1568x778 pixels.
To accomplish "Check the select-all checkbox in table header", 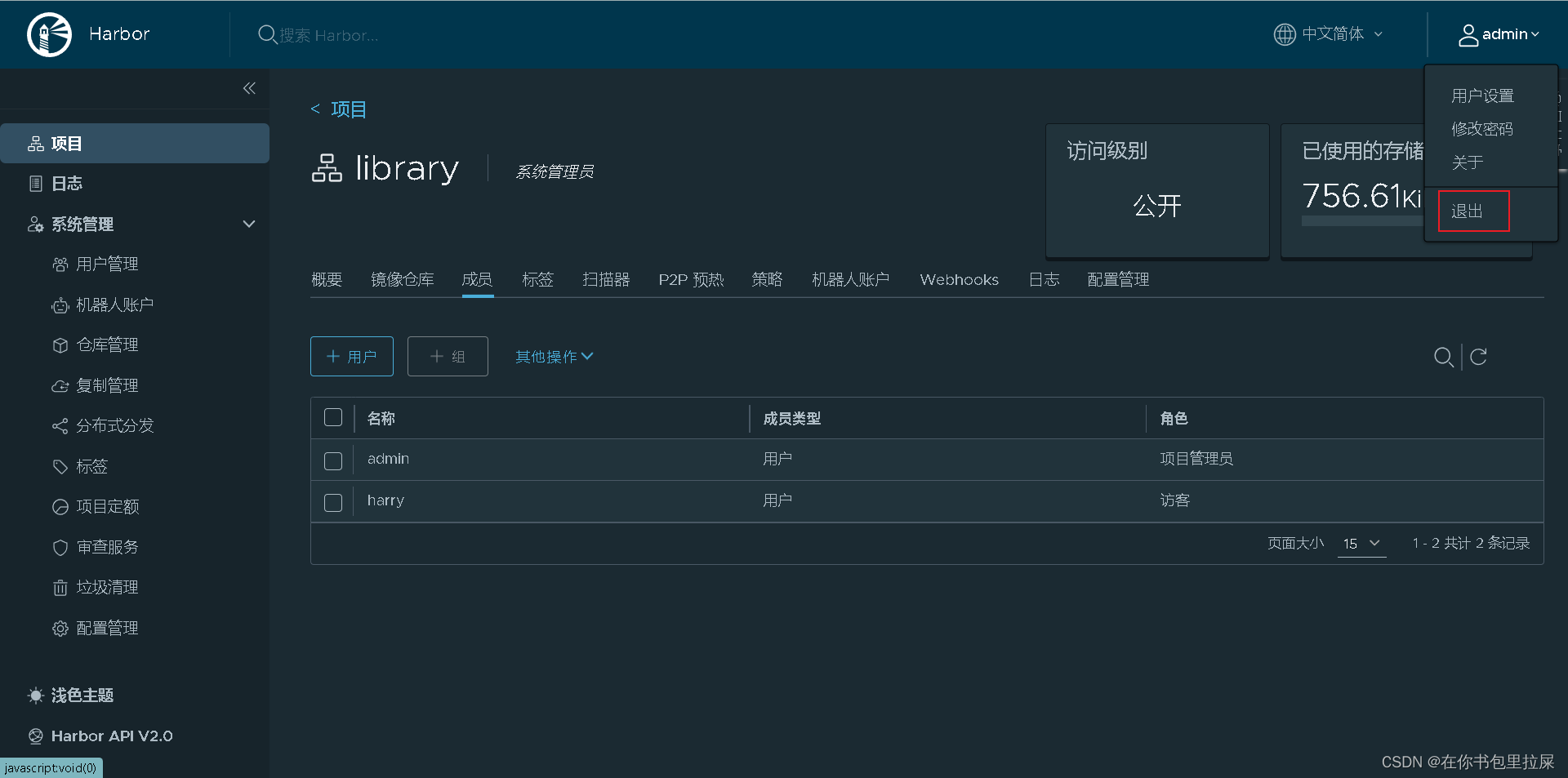I will (x=333, y=417).
